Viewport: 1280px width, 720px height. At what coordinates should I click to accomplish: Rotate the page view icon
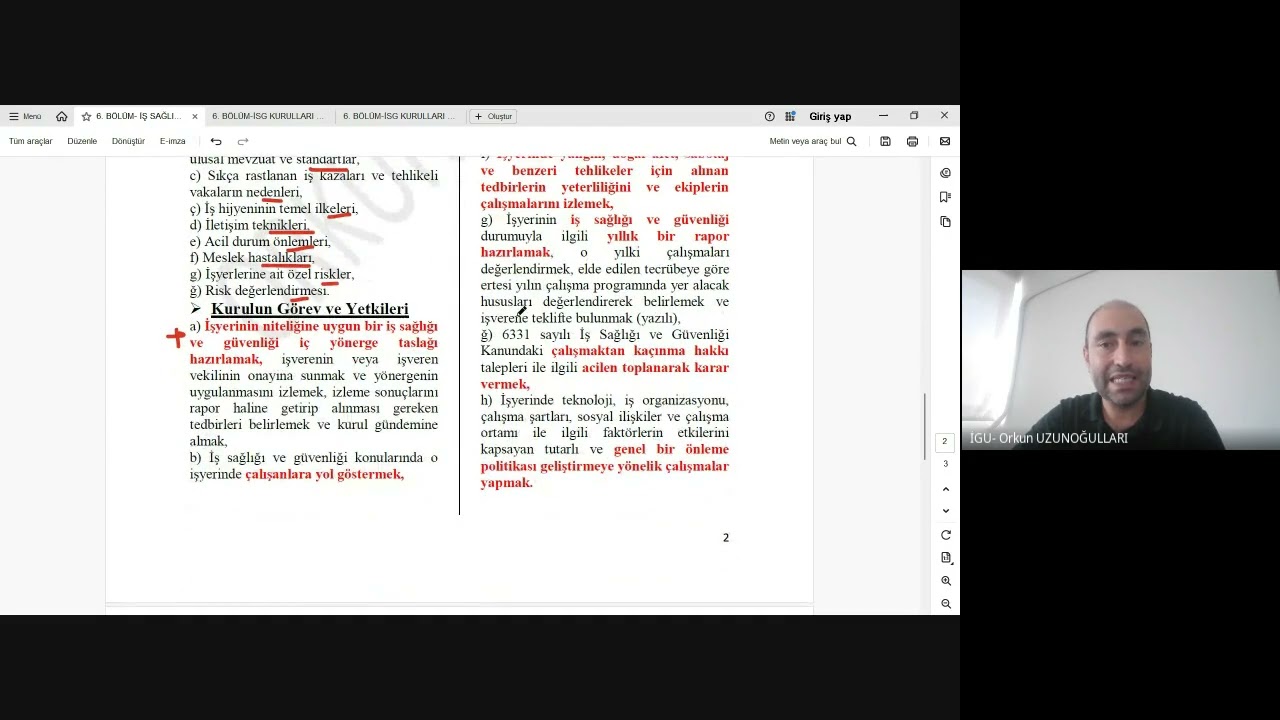(x=946, y=535)
